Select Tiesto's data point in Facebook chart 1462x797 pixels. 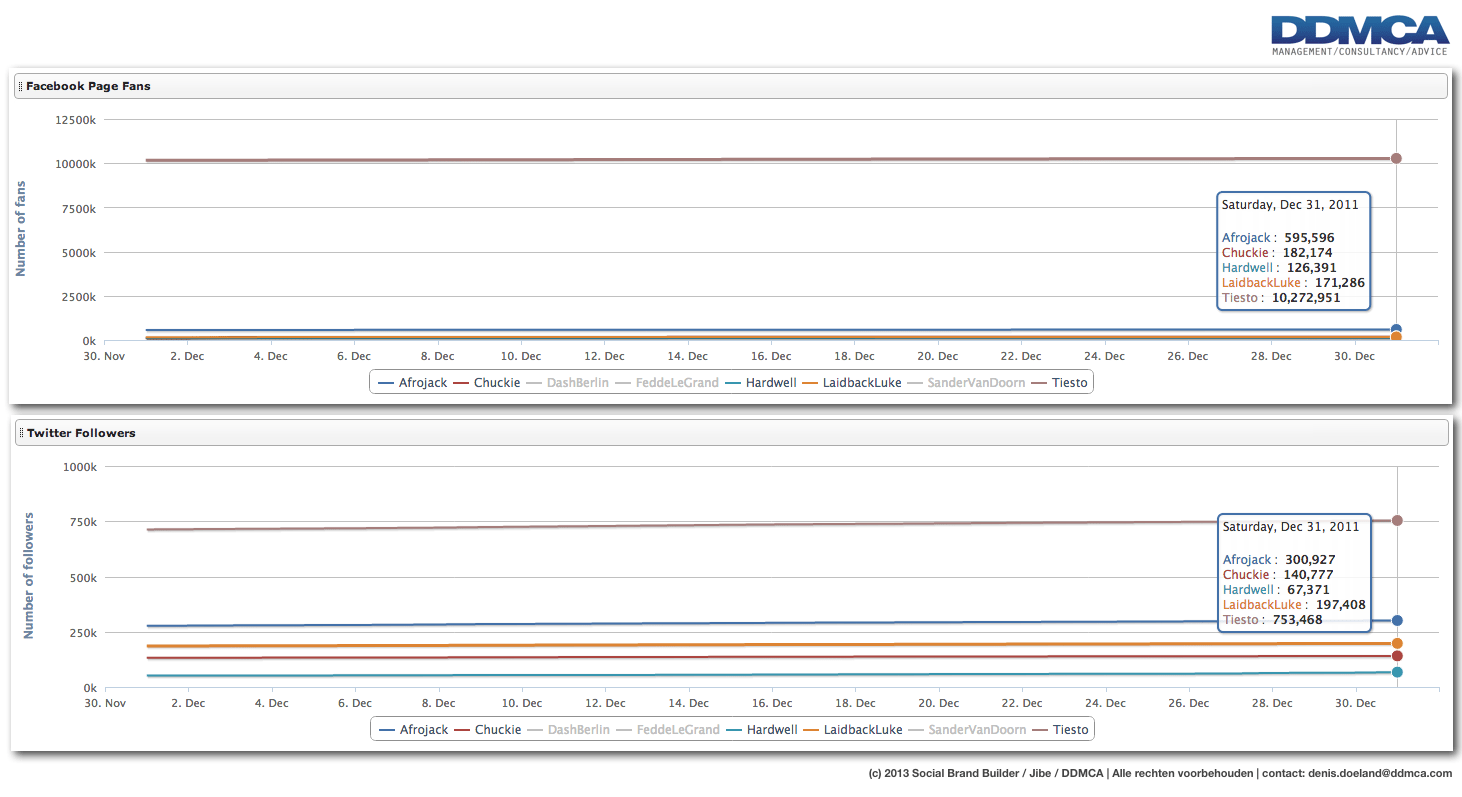pyautogui.click(x=1396, y=158)
